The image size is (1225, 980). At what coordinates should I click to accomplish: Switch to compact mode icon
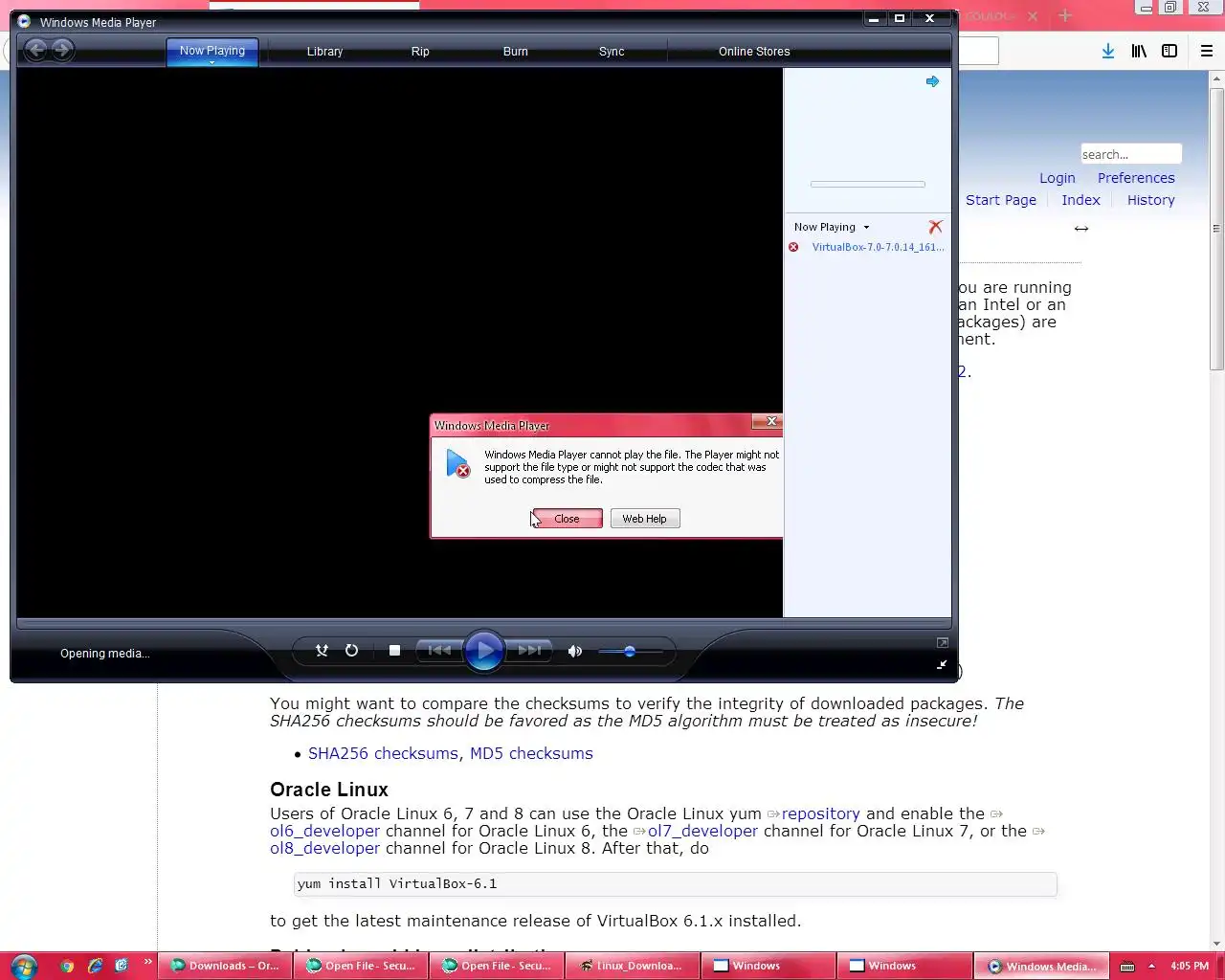pos(942,664)
